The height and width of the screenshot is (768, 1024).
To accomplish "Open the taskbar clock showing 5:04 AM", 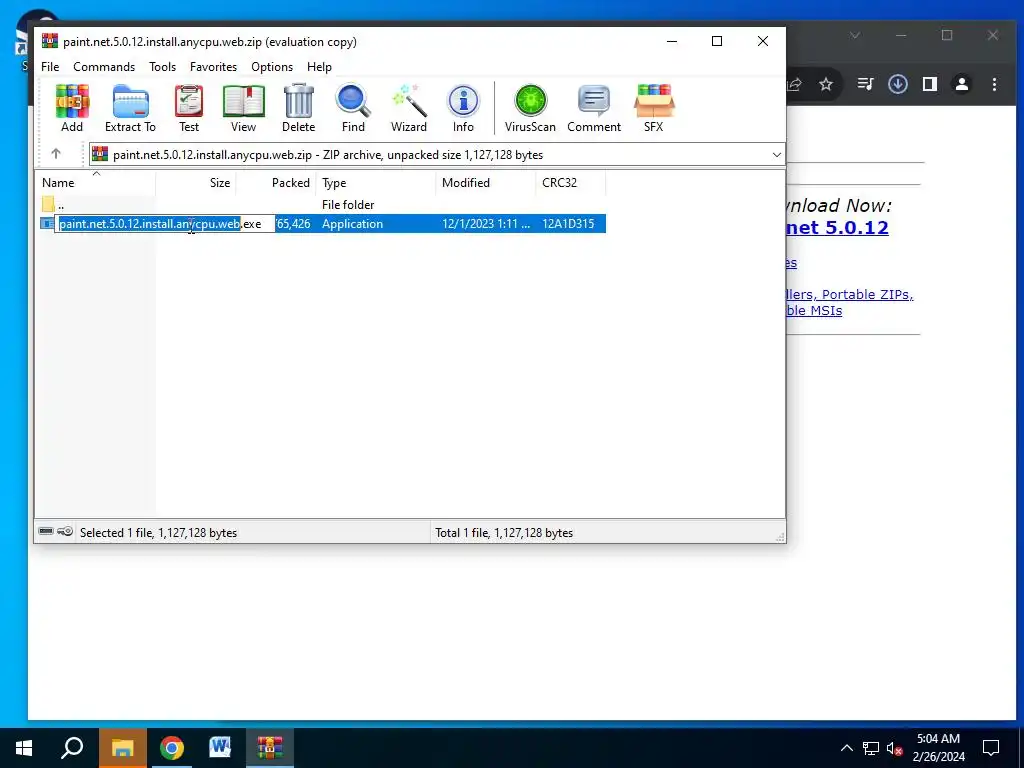I will 938,748.
